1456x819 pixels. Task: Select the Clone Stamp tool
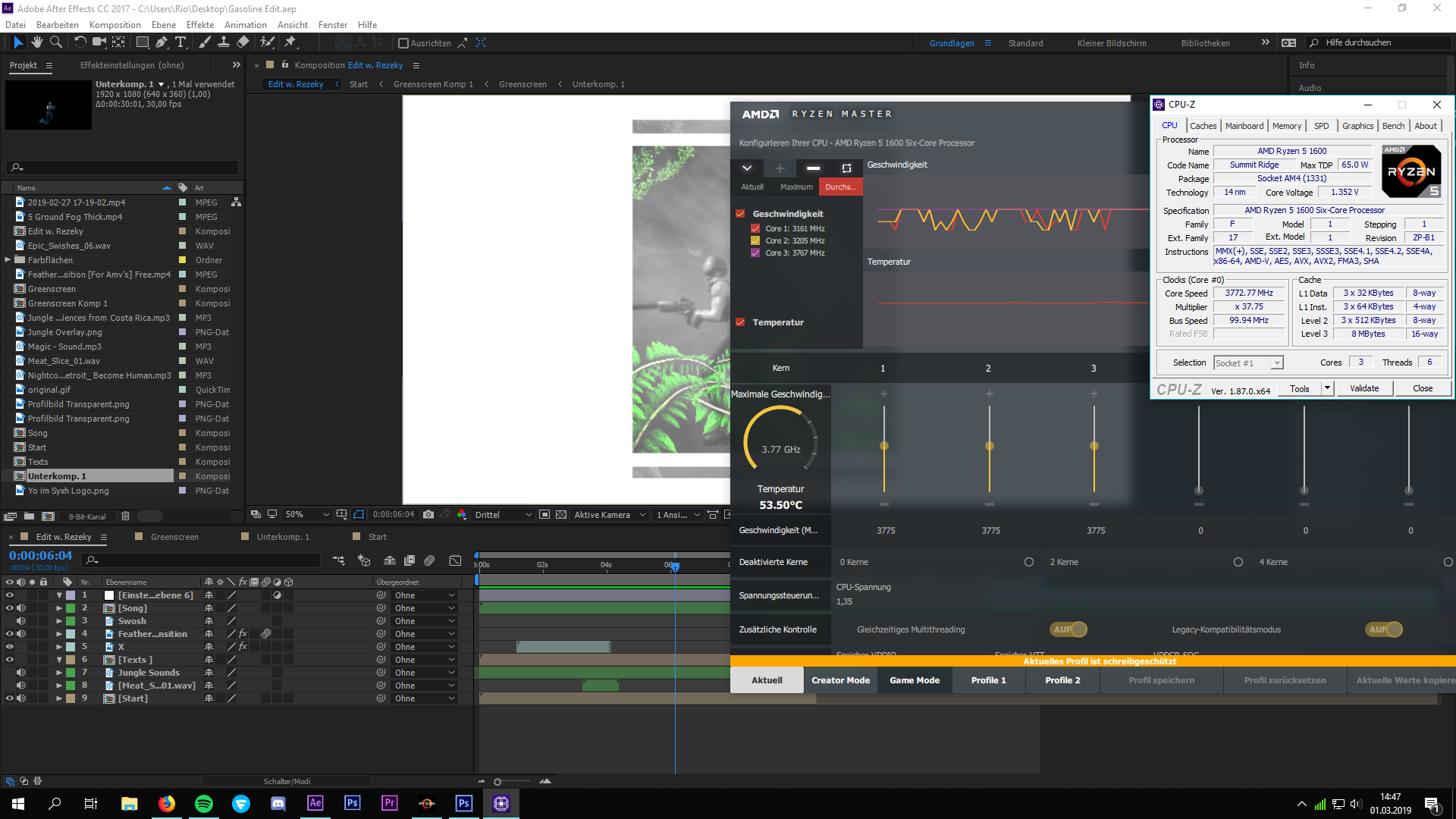pos(224,43)
